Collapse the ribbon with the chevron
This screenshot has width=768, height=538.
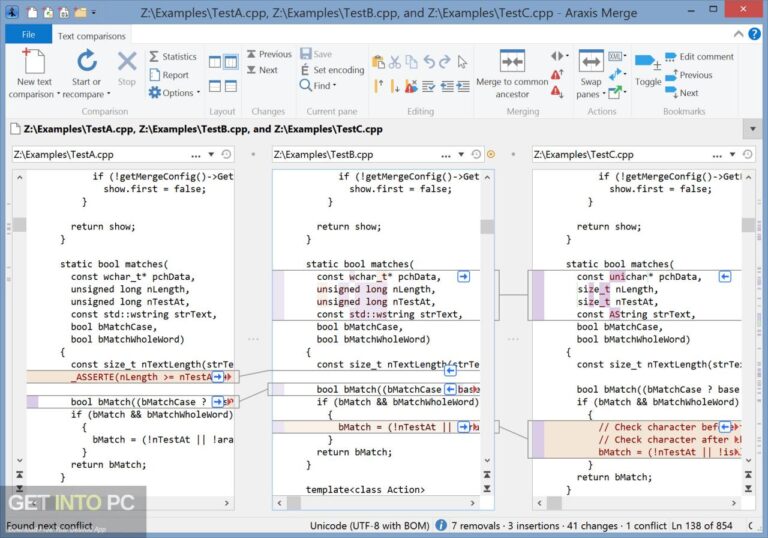pyautogui.click(x=738, y=34)
